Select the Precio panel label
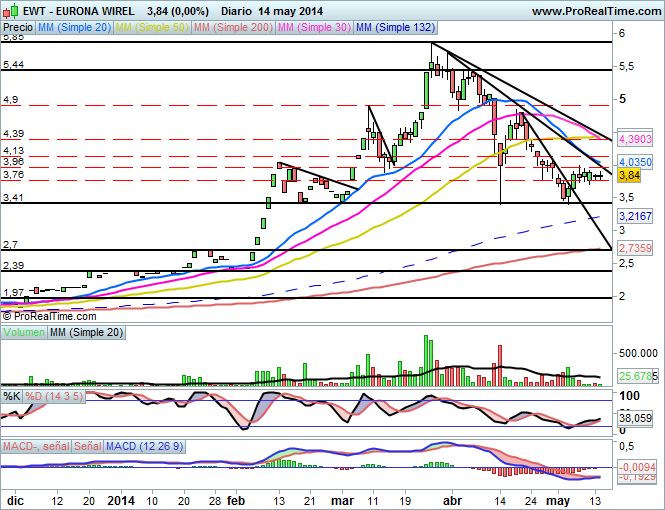The width and height of the screenshot is (665, 510). [18, 29]
